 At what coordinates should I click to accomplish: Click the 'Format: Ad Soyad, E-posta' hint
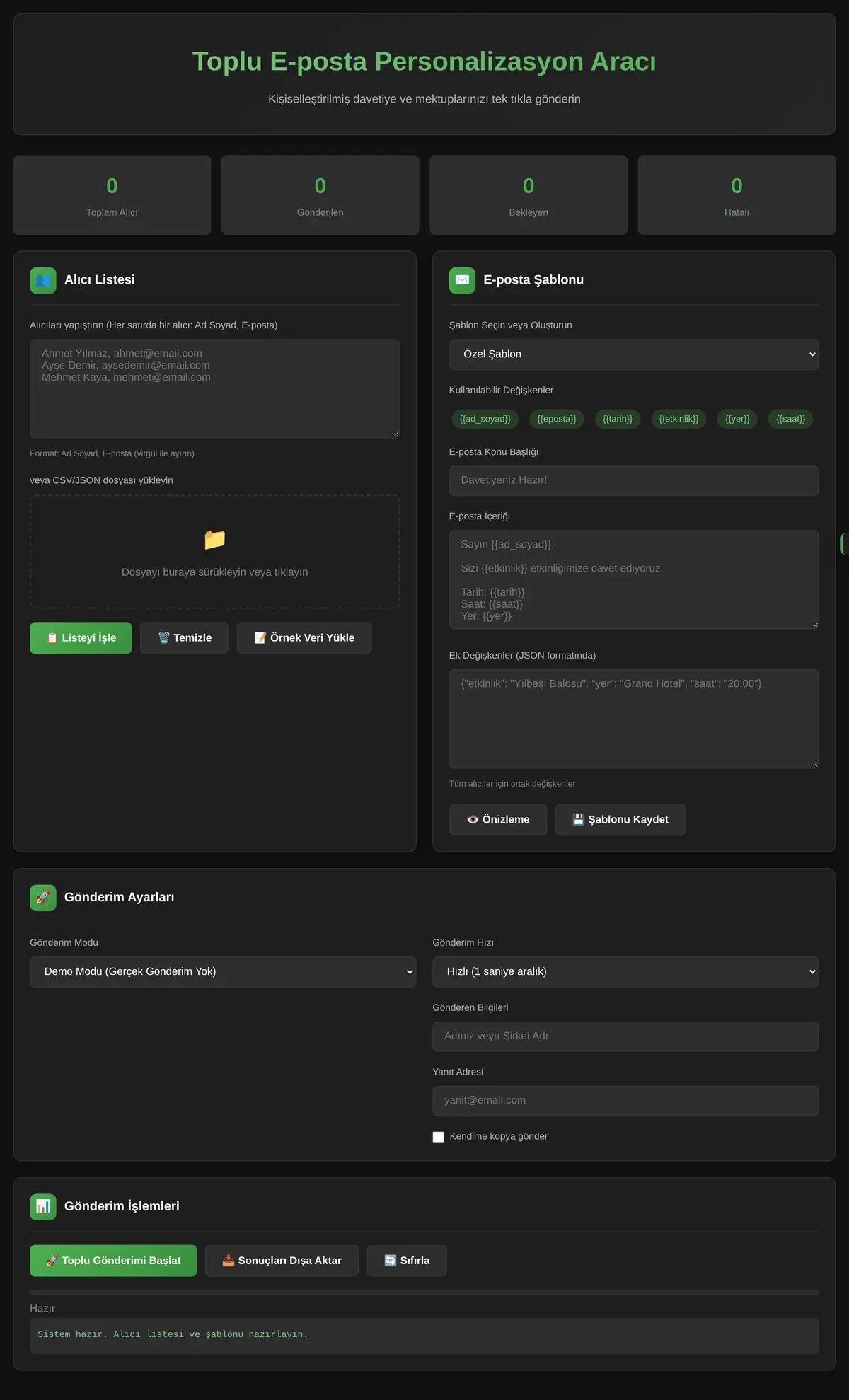[x=112, y=453]
